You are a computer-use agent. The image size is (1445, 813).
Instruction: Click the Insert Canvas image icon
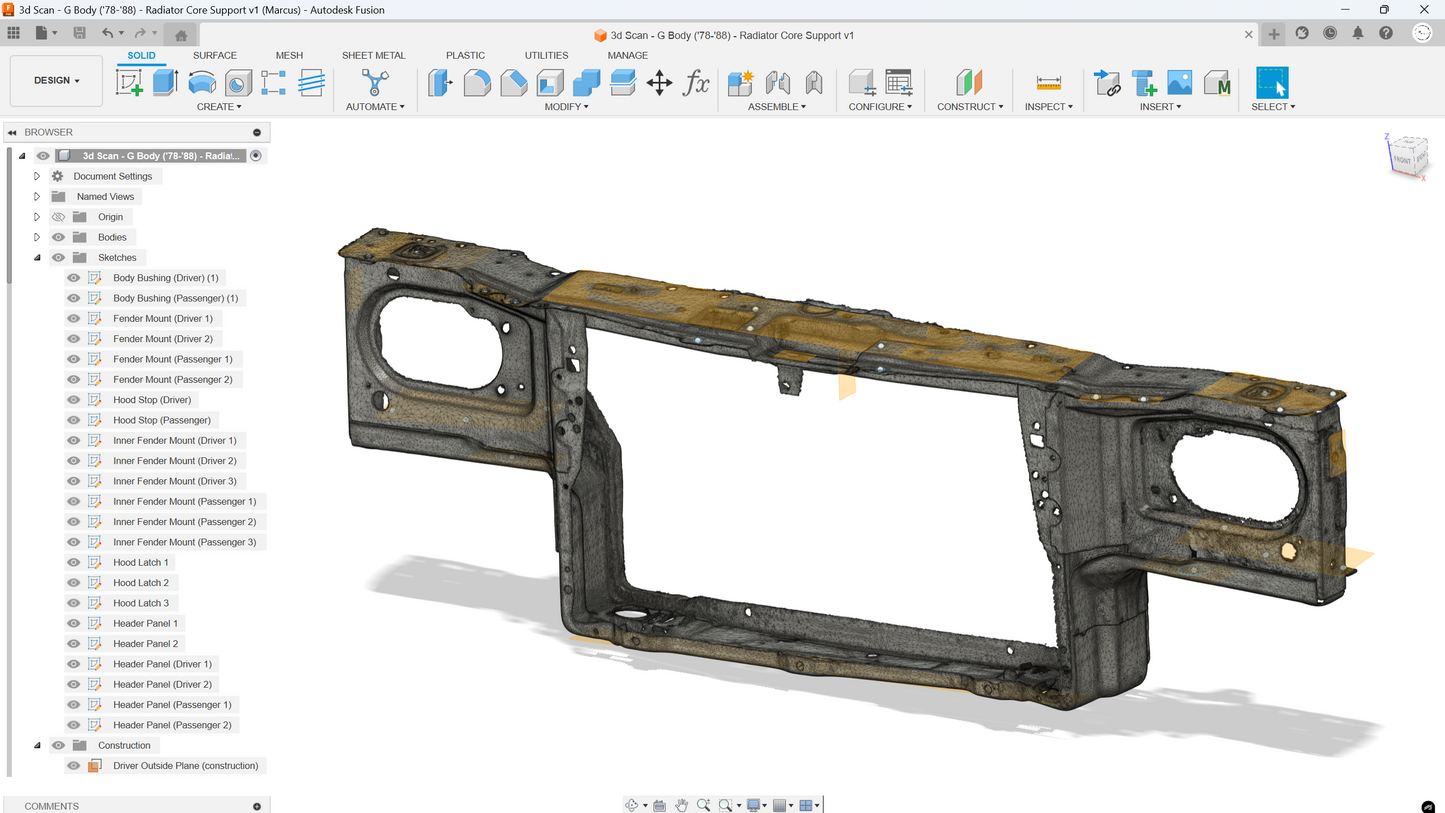pos(1179,82)
